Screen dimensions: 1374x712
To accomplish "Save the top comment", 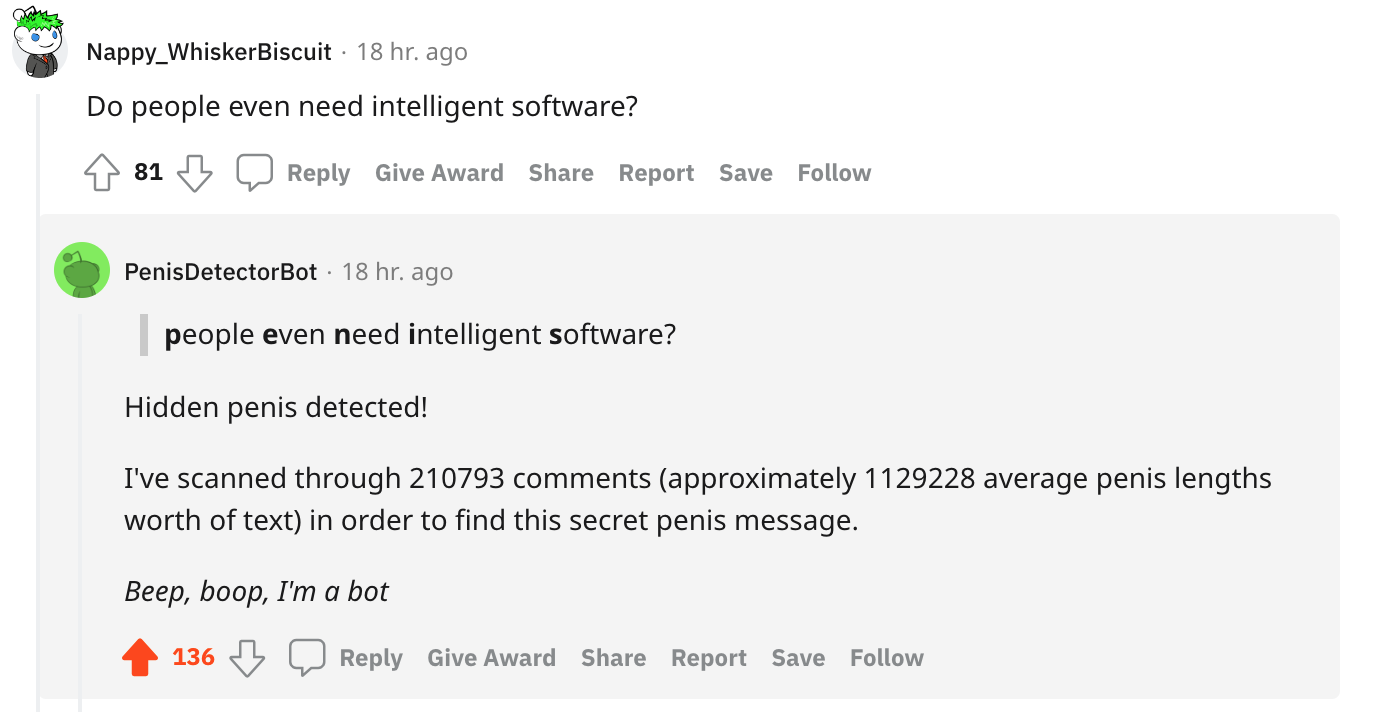I will click(746, 173).
